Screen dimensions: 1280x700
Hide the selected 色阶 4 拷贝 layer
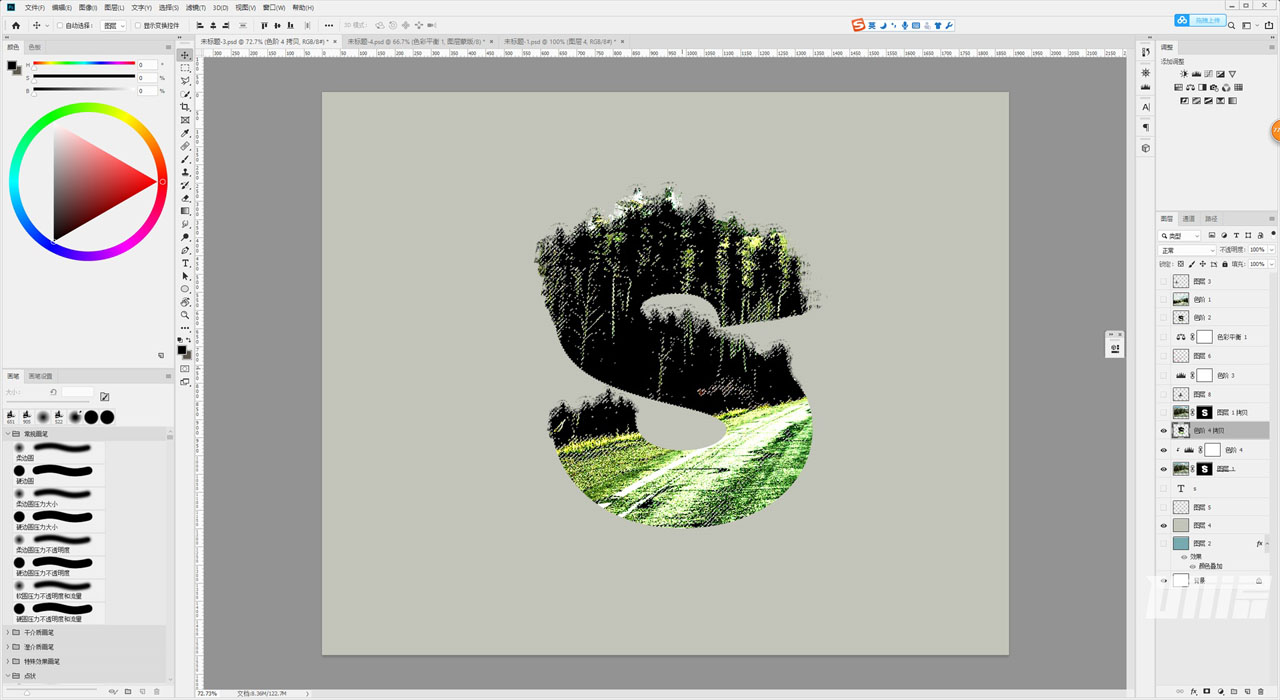[x=1164, y=430]
